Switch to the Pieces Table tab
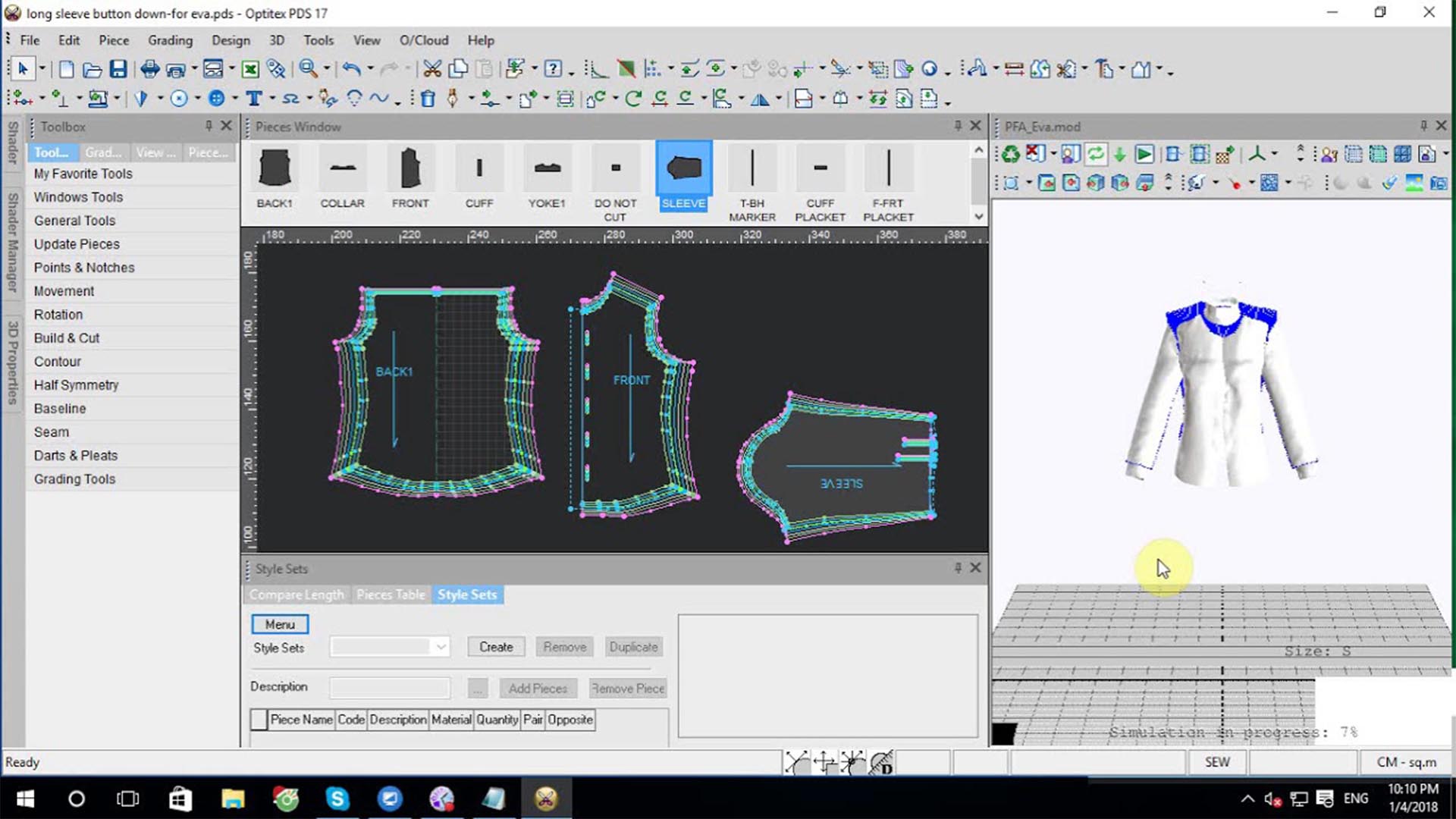 tap(391, 595)
